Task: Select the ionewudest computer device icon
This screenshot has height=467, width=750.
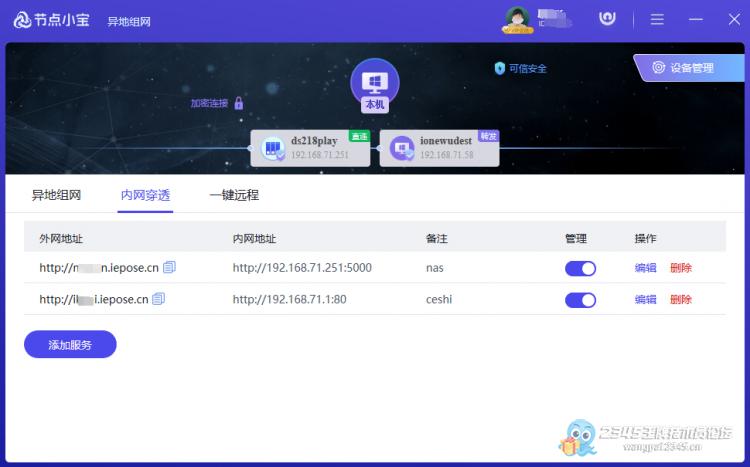Action: pyautogui.click(x=402, y=148)
